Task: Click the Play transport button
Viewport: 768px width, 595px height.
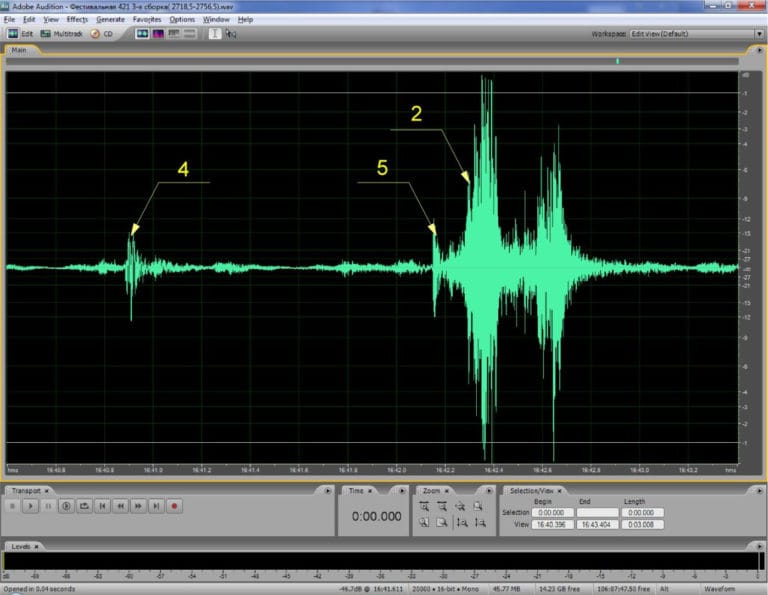Action: pyautogui.click(x=30, y=506)
